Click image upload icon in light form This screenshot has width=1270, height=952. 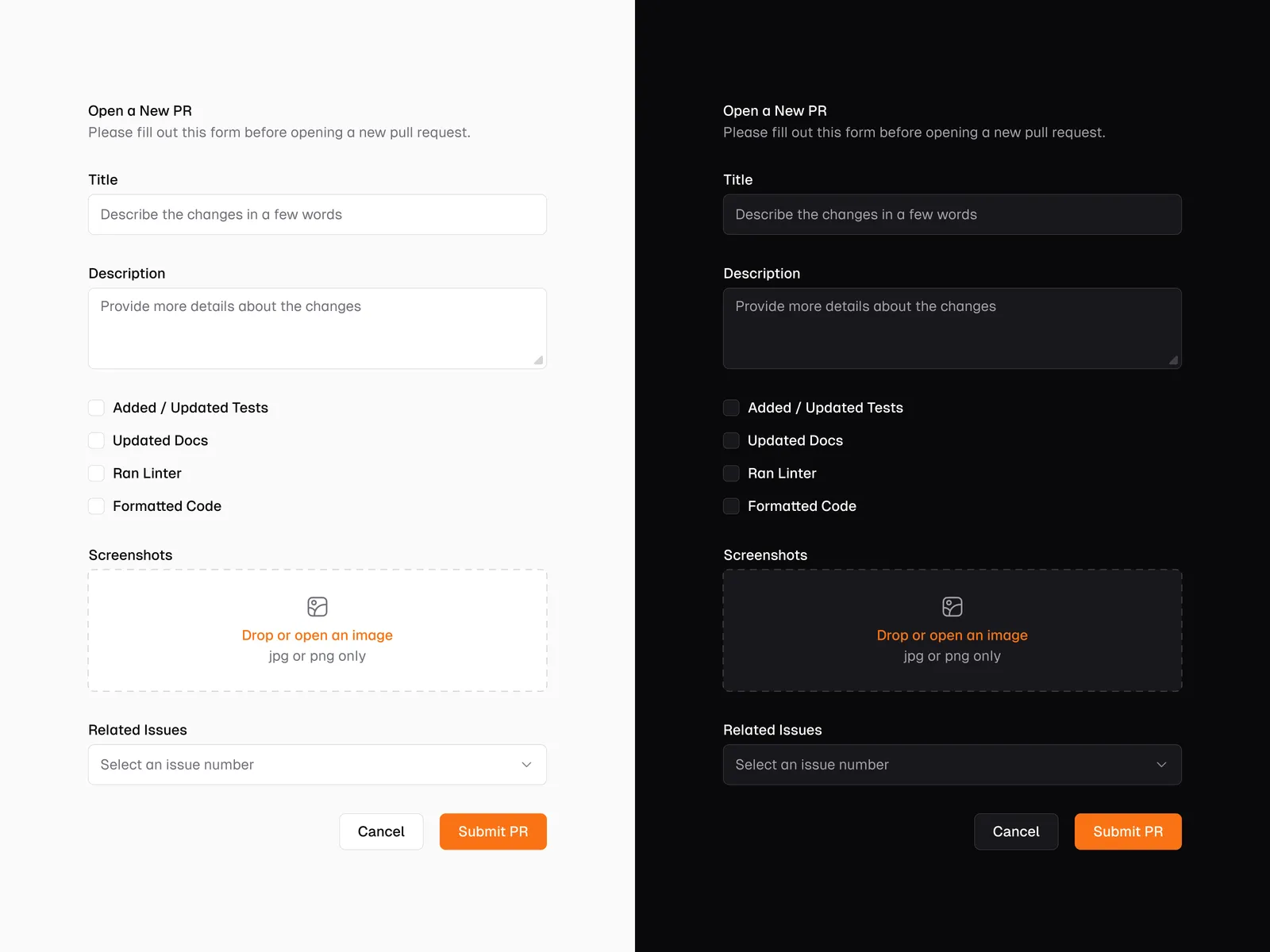pos(317,607)
